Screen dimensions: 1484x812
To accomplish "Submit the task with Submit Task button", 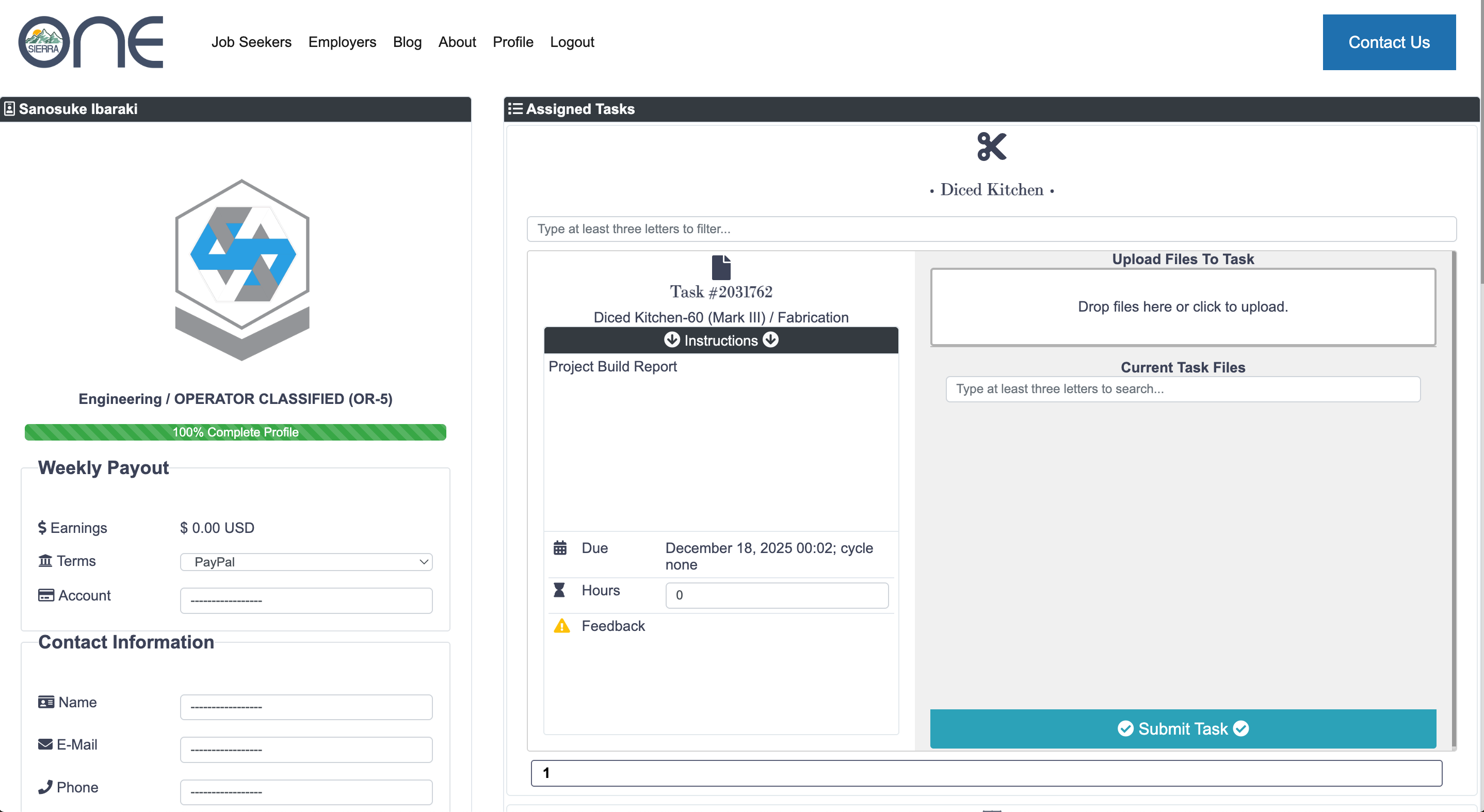I will (1182, 728).
